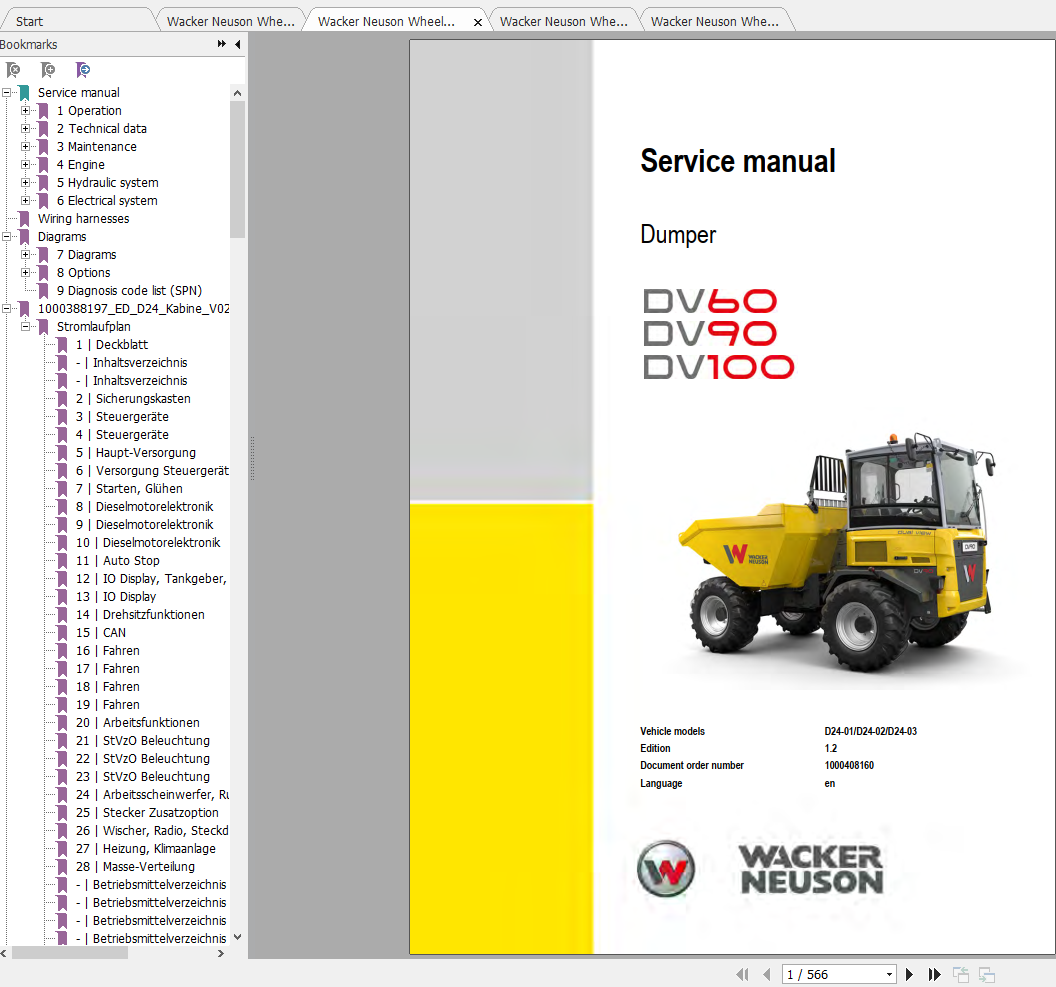
Task: Click the last page navigation icon
Action: pyautogui.click(x=933, y=974)
